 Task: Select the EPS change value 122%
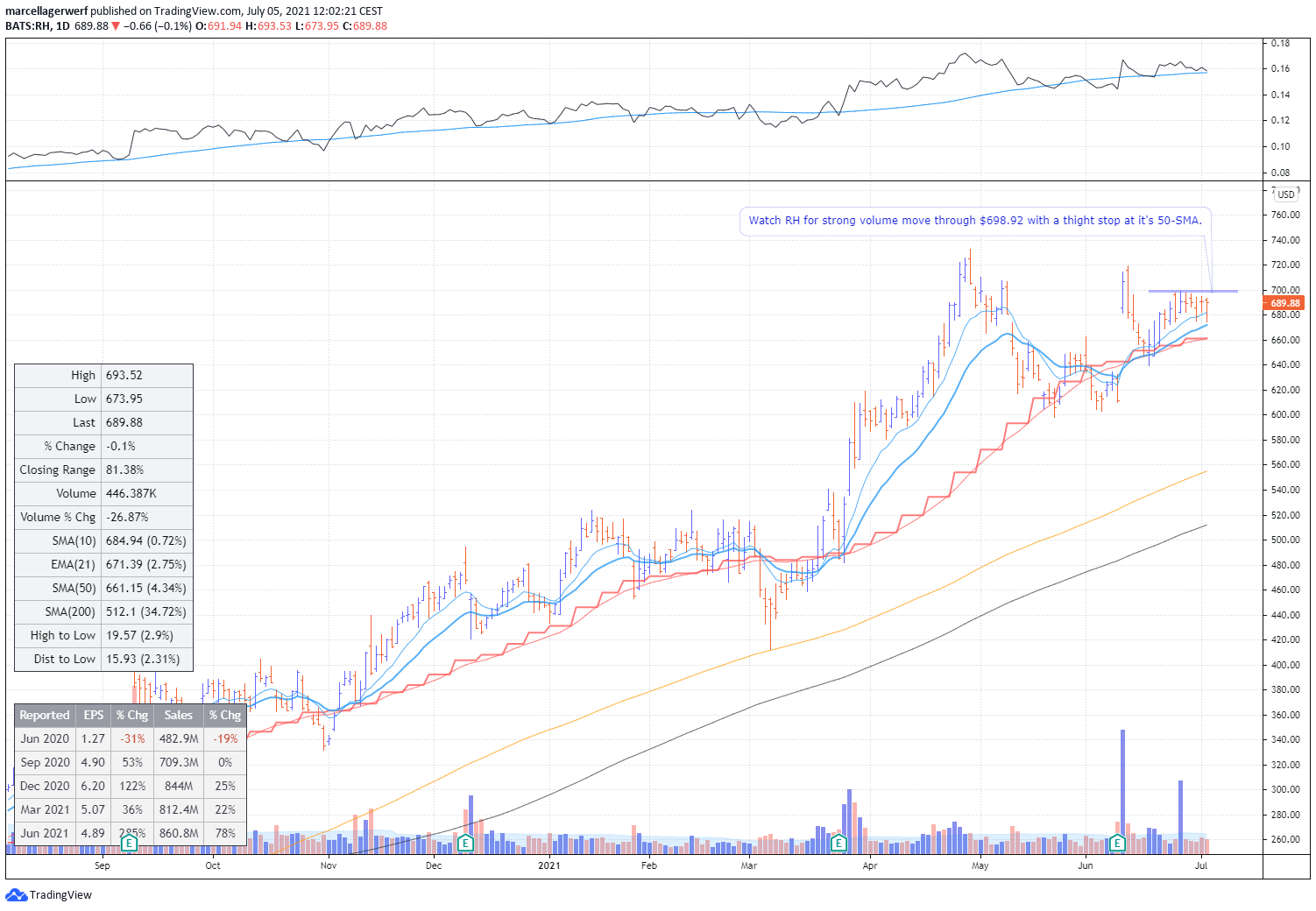tap(132, 786)
